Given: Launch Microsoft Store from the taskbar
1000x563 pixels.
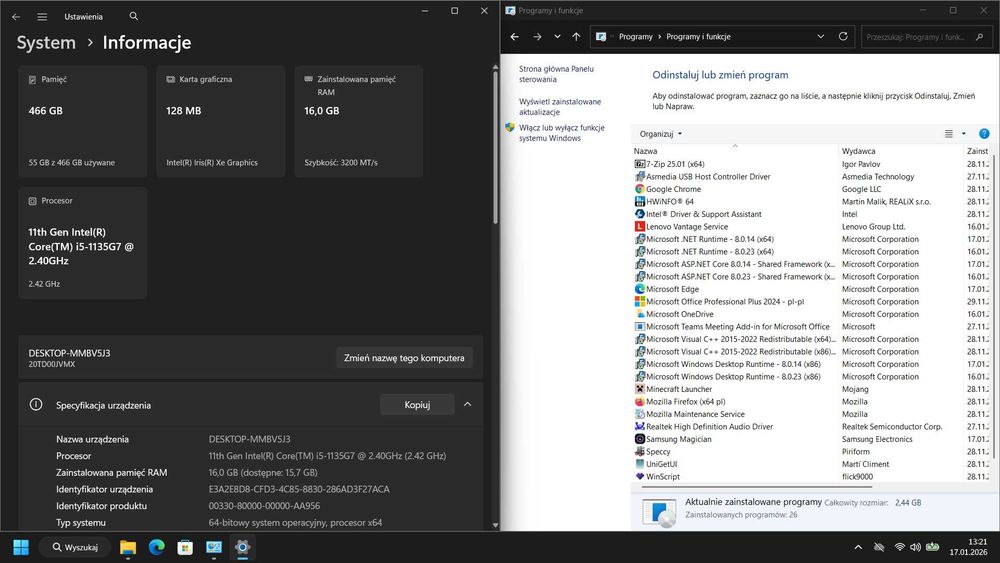Looking at the screenshot, I should [185, 547].
